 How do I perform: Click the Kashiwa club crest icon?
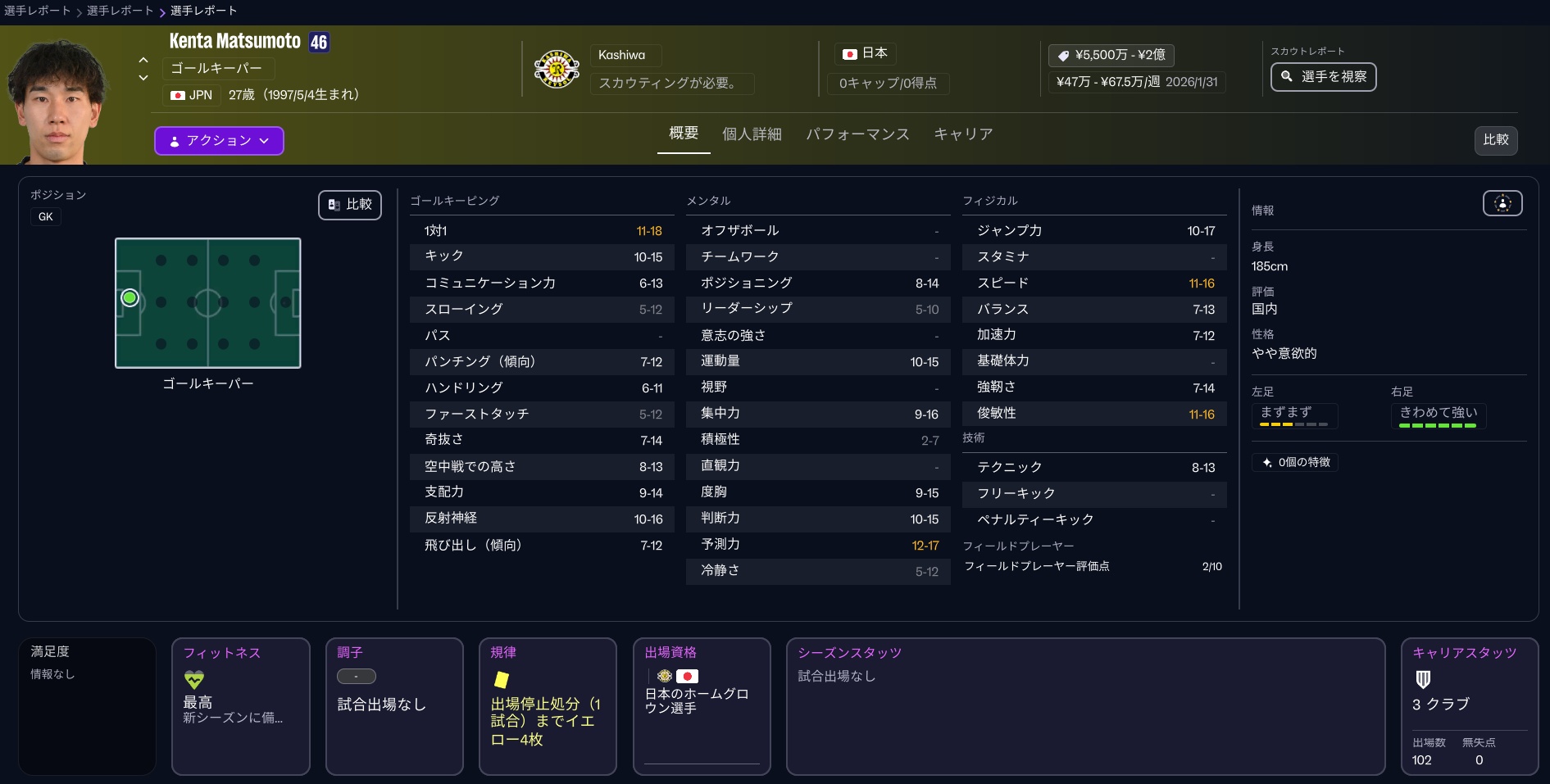pos(557,70)
